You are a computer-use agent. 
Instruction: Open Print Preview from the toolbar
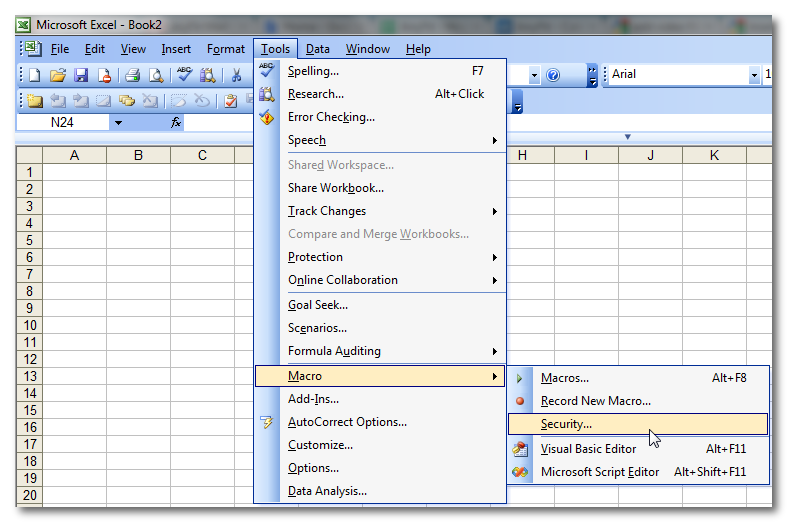156,75
